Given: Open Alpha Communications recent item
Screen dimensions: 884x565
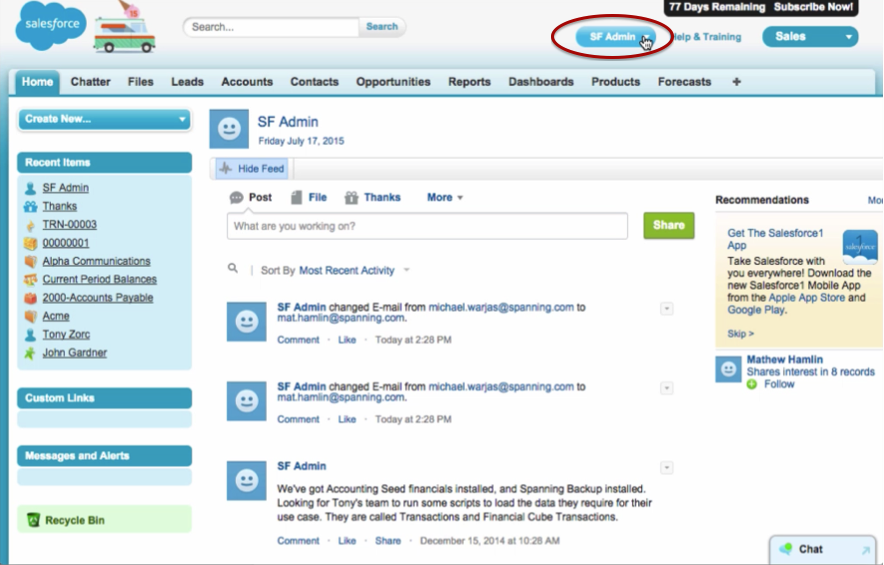Looking at the screenshot, I should [x=96, y=261].
